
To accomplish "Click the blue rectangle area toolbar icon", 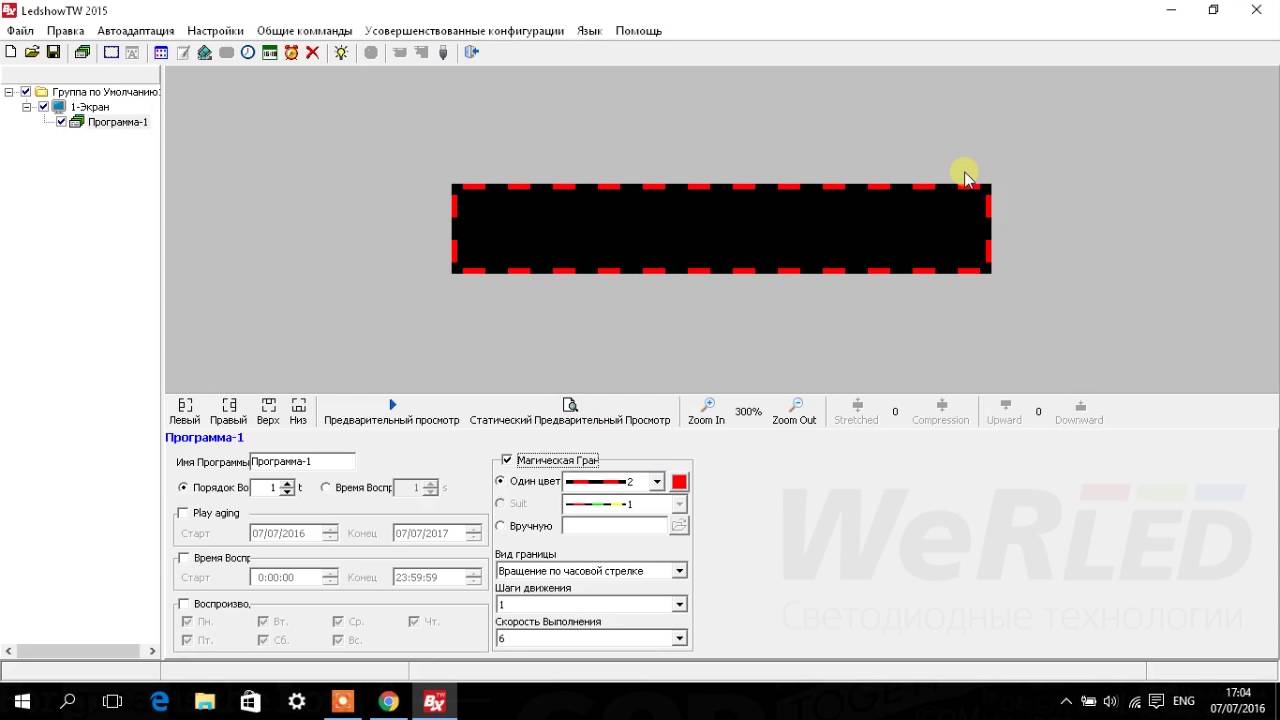I will pos(111,52).
